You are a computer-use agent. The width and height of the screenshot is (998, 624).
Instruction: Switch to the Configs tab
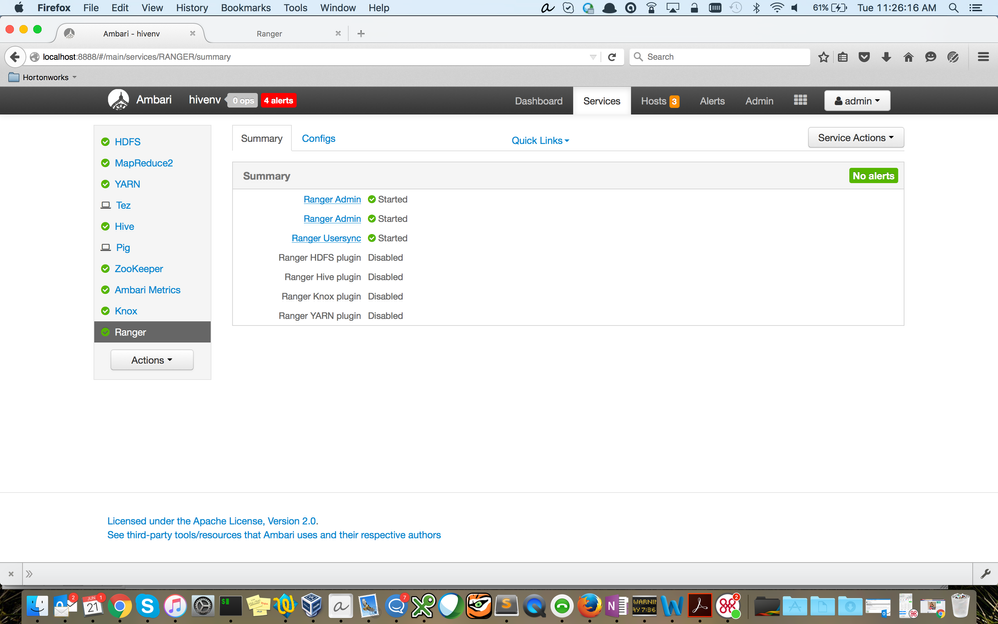click(x=318, y=138)
